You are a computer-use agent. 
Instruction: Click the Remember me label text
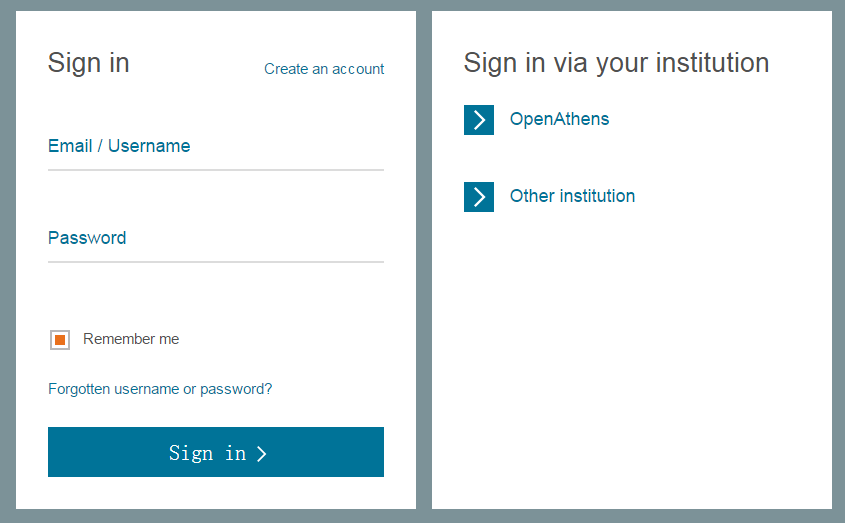coord(131,339)
